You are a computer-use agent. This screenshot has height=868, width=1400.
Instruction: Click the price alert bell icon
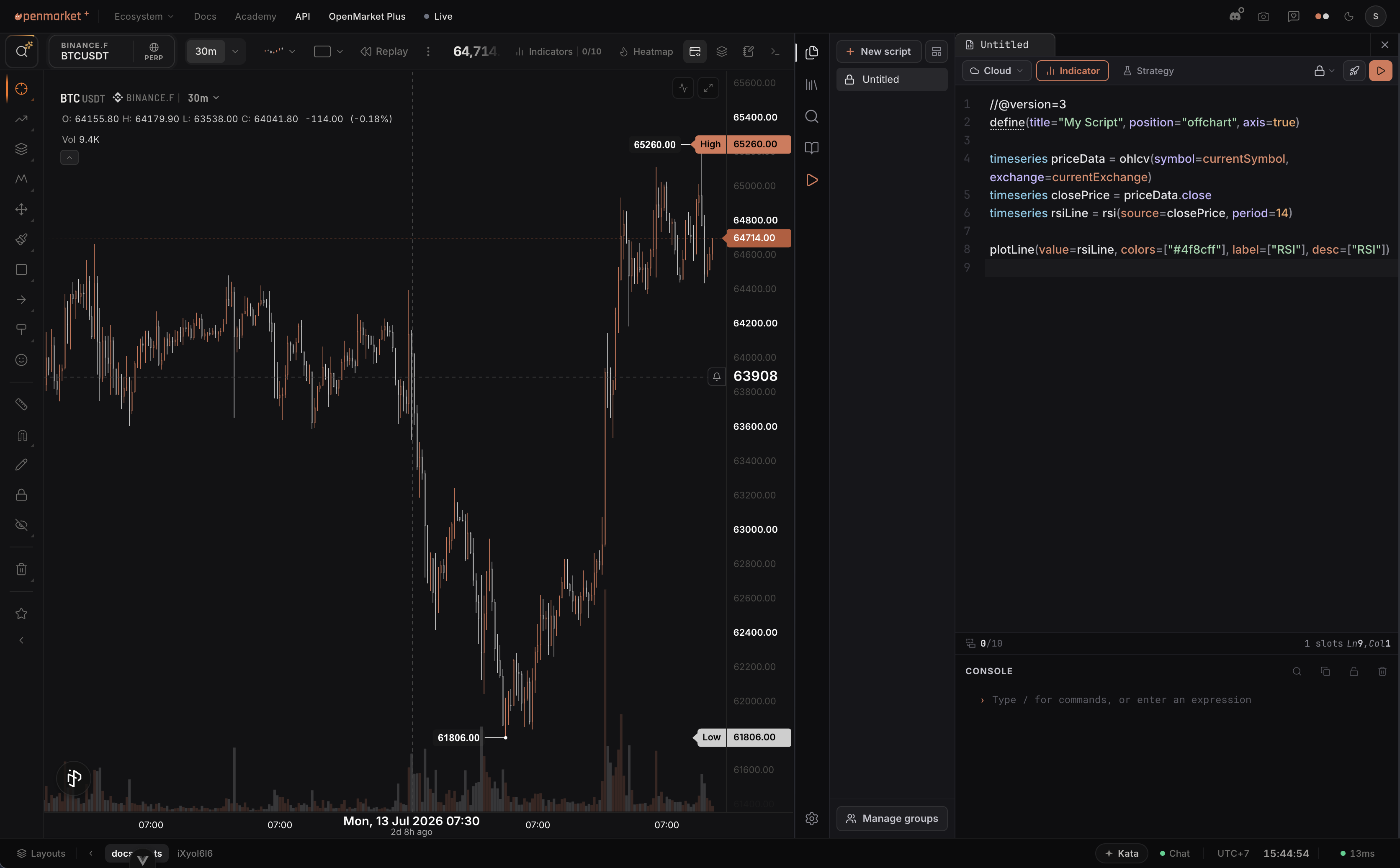(716, 377)
